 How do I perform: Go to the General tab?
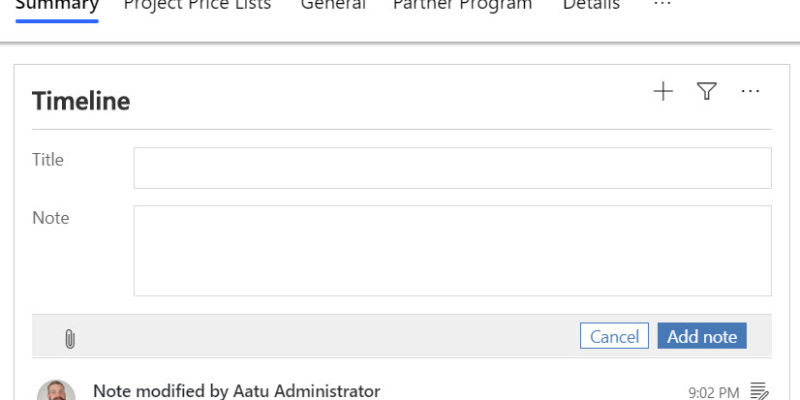click(333, 5)
